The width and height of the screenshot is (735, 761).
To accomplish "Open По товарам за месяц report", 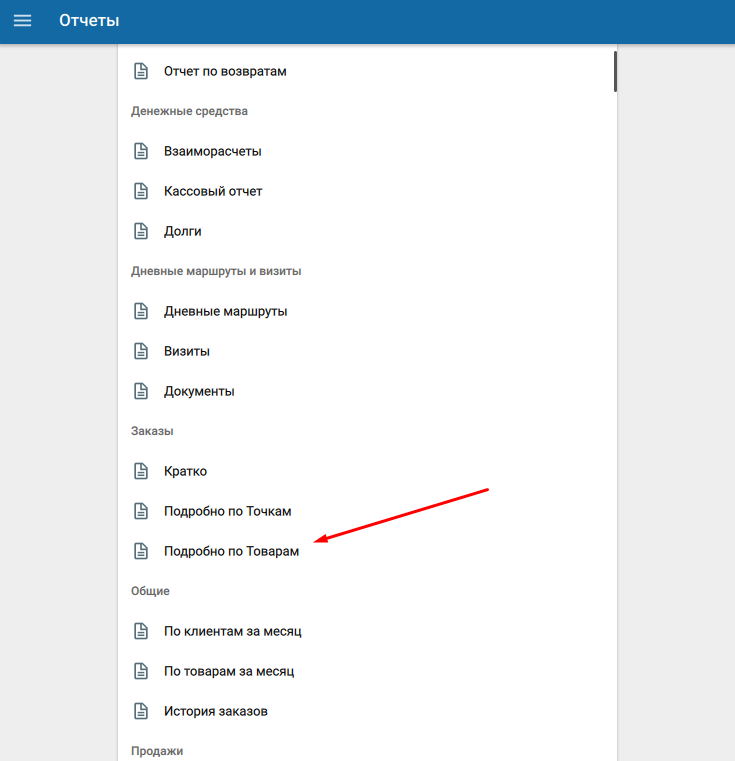I will 229,671.
